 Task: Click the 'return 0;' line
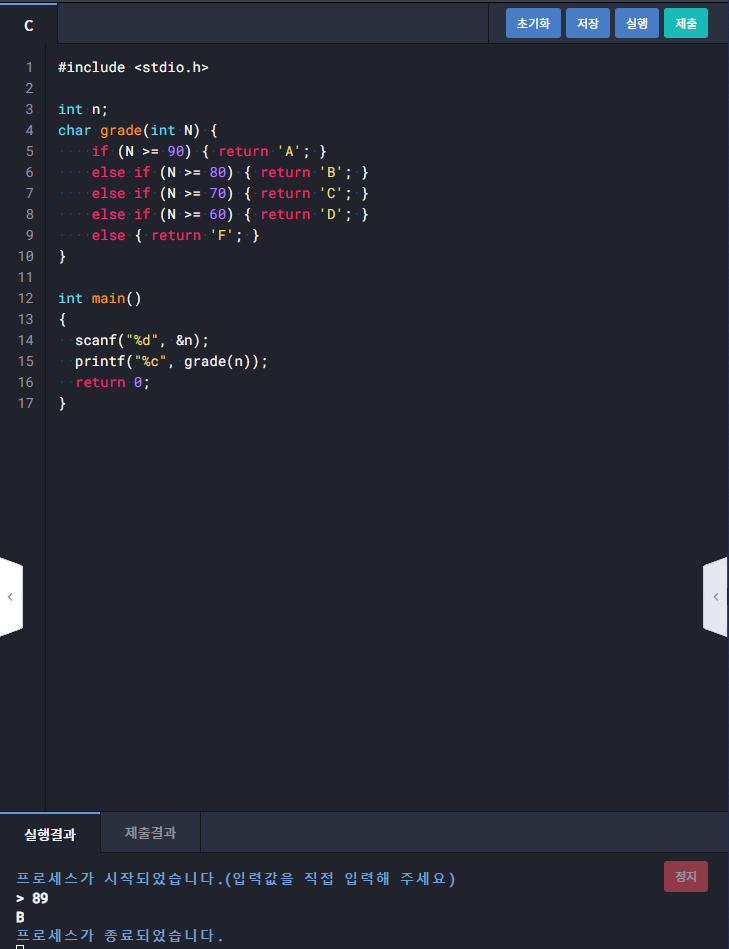point(113,382)
